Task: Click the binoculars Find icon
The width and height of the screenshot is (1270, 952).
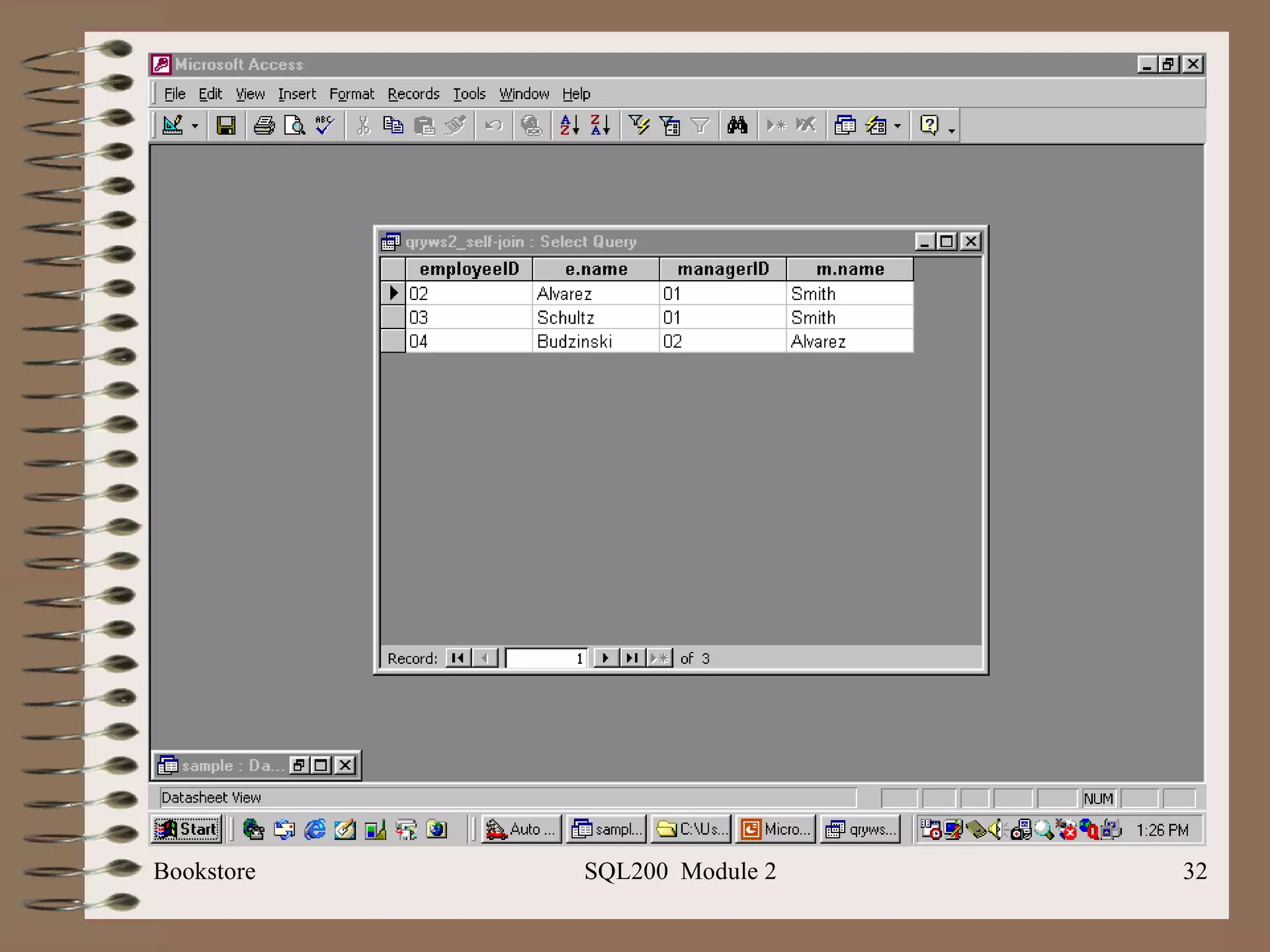Action: point(737,126)
